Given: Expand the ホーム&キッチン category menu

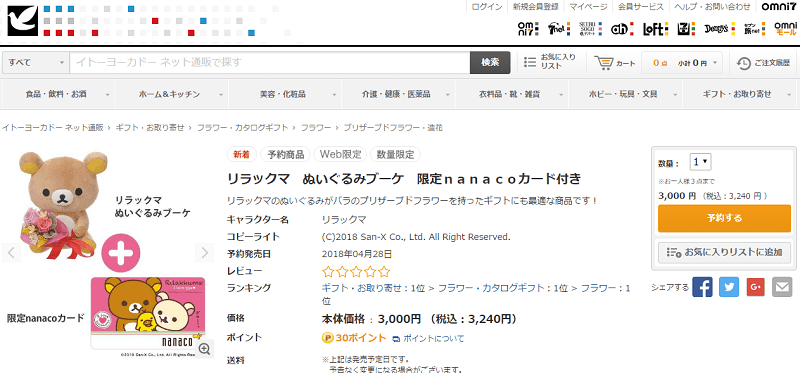Looking at the screenshot, I should click(172, 94).
